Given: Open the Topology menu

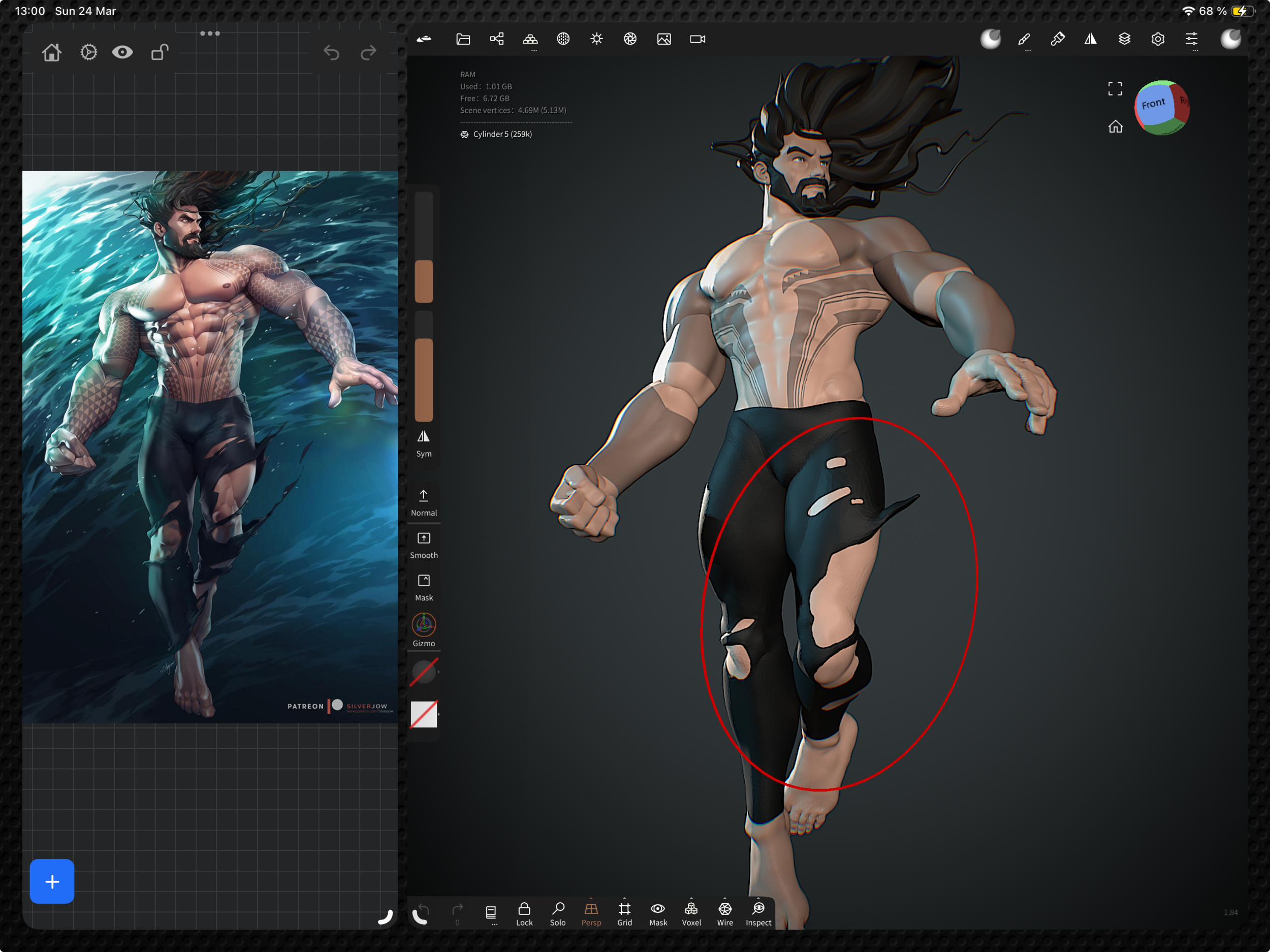Looking at the screenshot, I should (x=530, y=39).
